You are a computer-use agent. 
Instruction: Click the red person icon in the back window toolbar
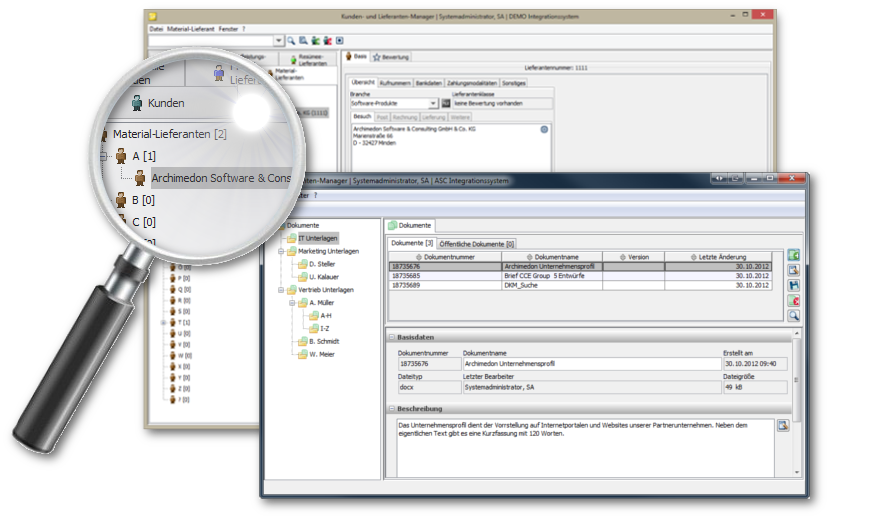(x=327, y=41)
